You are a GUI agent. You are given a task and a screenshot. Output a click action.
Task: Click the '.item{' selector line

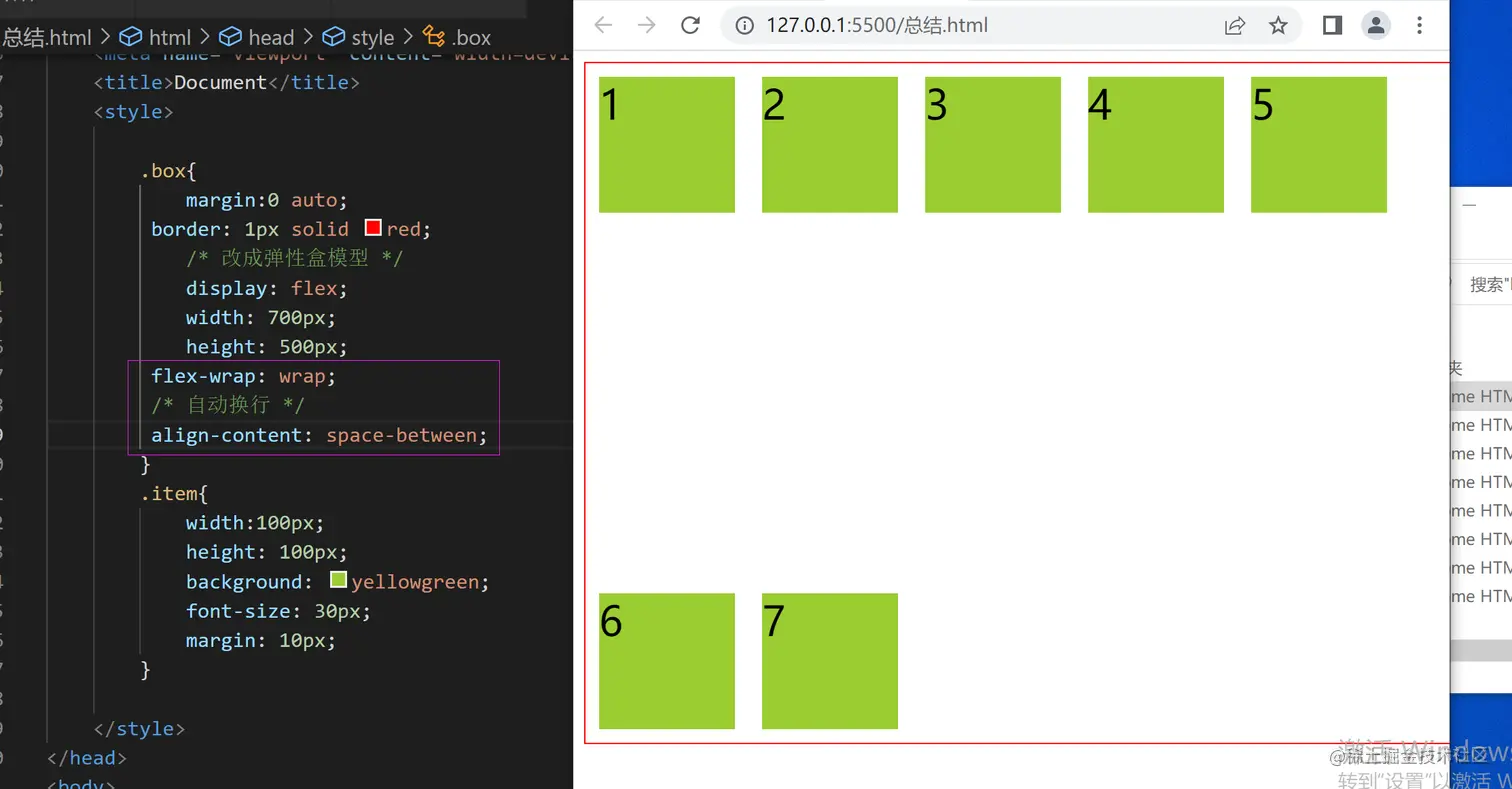[173, 494]
